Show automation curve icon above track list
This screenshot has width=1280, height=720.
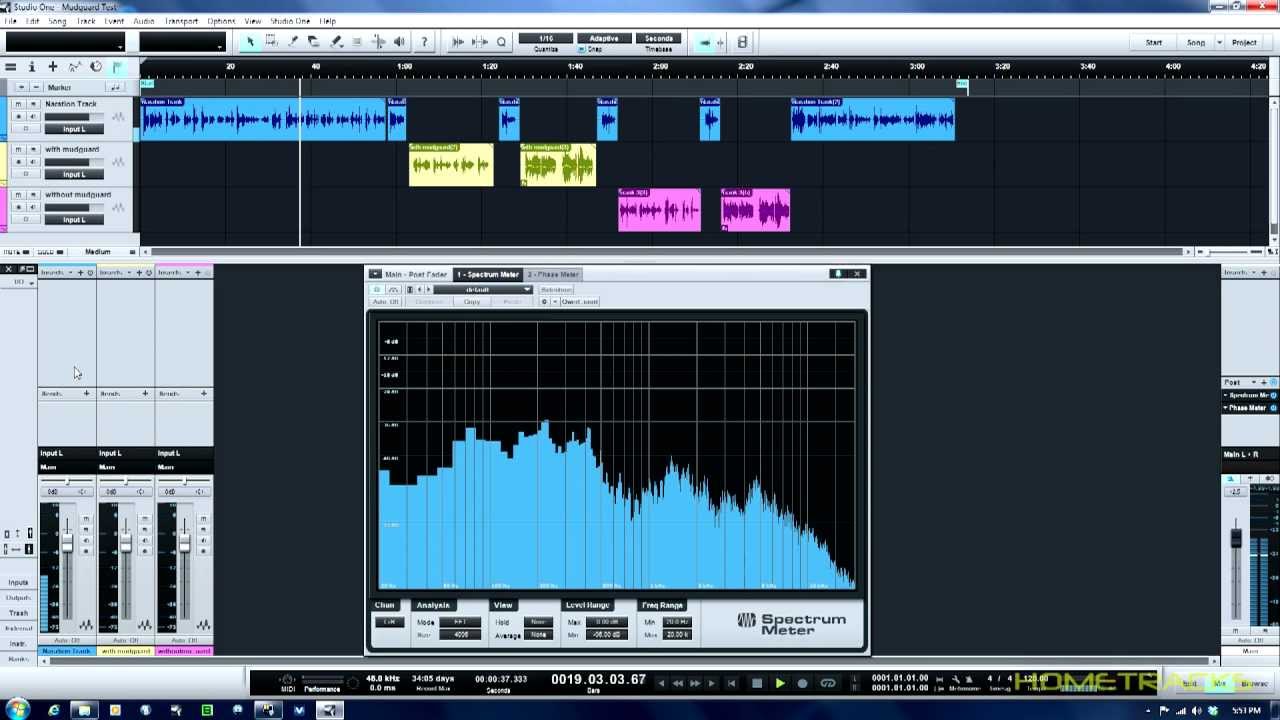74,67
